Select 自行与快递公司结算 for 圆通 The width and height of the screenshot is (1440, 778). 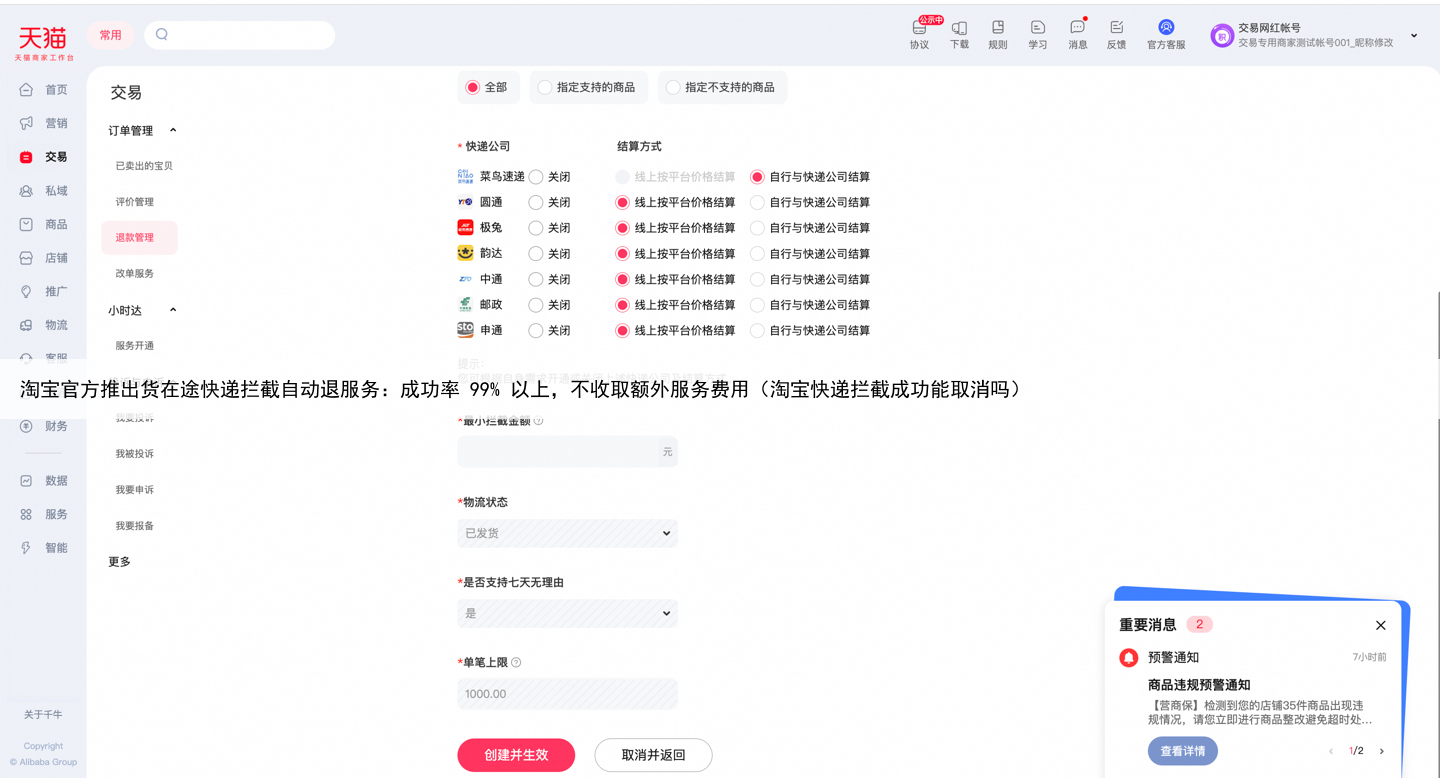point(757,203)
